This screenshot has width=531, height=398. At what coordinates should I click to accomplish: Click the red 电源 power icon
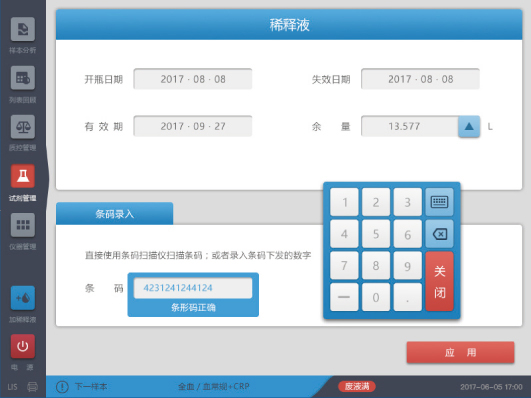[23, 346]
